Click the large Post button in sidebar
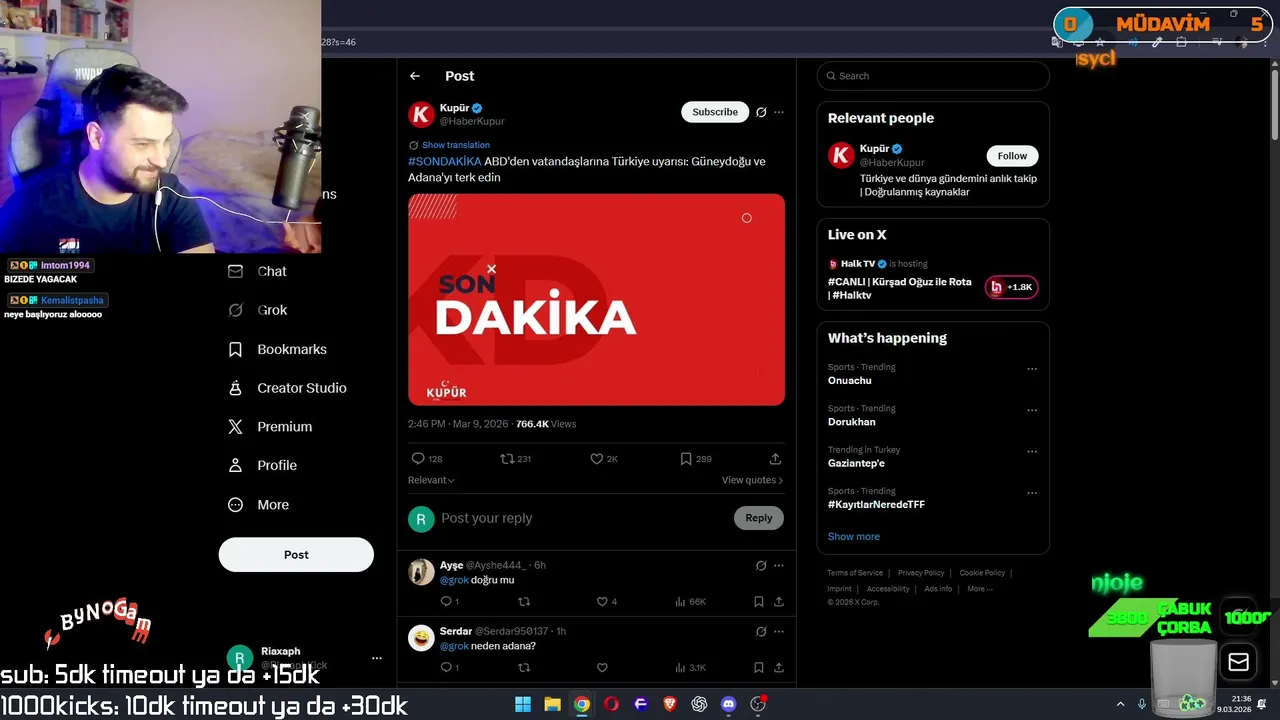 point(296,555)
